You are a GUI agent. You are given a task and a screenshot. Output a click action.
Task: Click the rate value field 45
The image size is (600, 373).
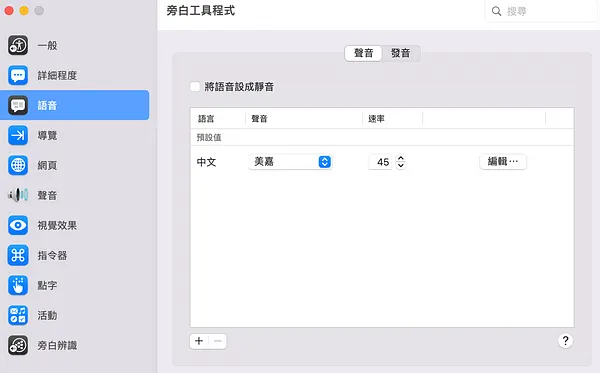pyautogui.click(x=381, y=162)
